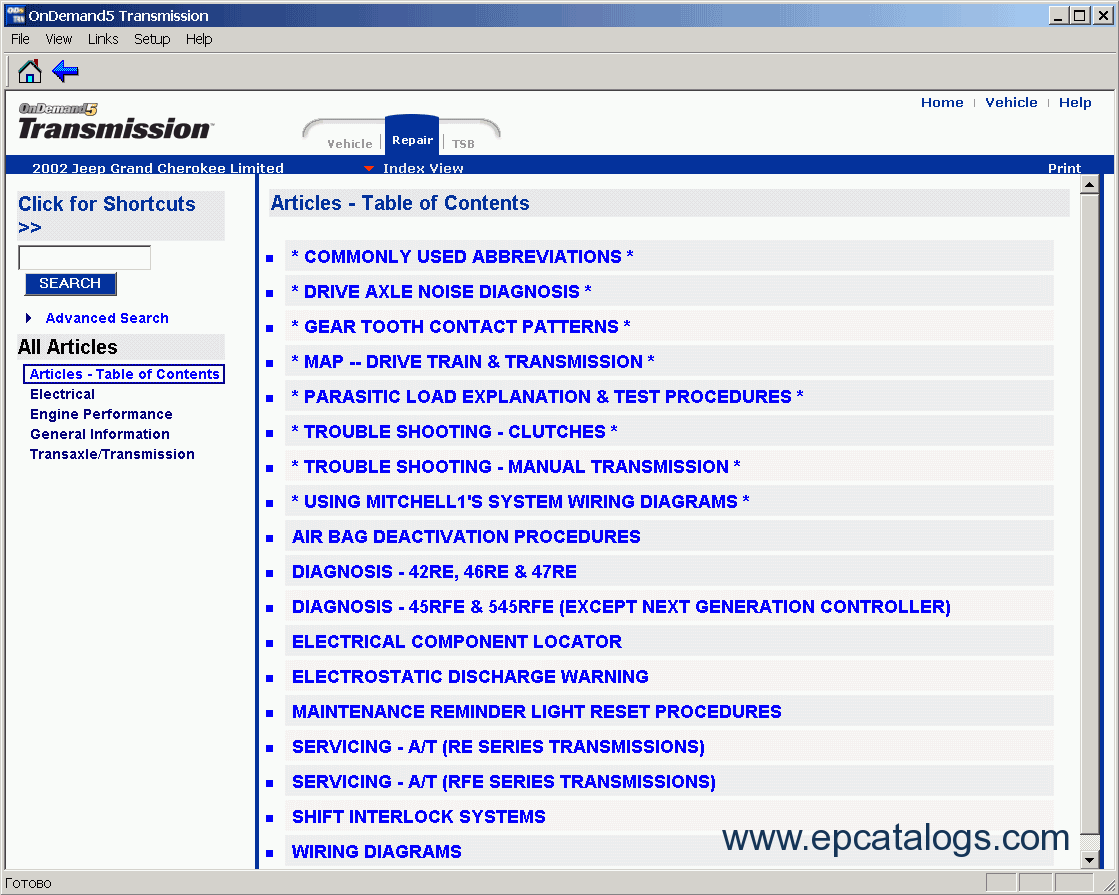Viewport: 1119px width, 895px height.
Task: Open the View menu
Action: [x=59, y=39]
